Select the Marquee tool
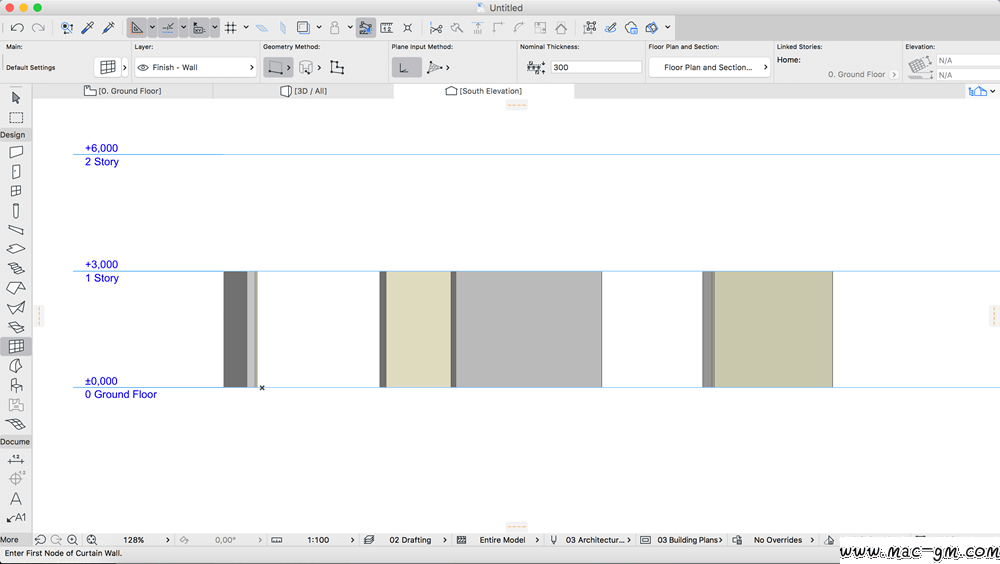Image resolution: width=1000 pixels, height=564 pixels. click(16, 118)
